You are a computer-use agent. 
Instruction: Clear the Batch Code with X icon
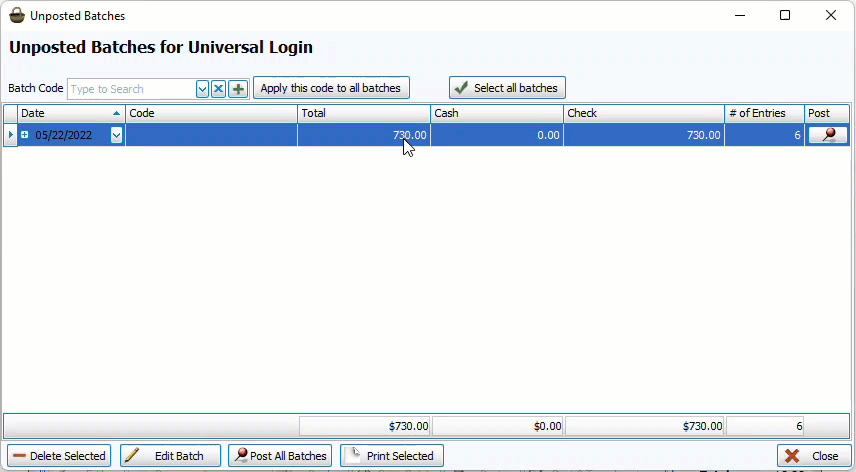click(x=219, y=89)
